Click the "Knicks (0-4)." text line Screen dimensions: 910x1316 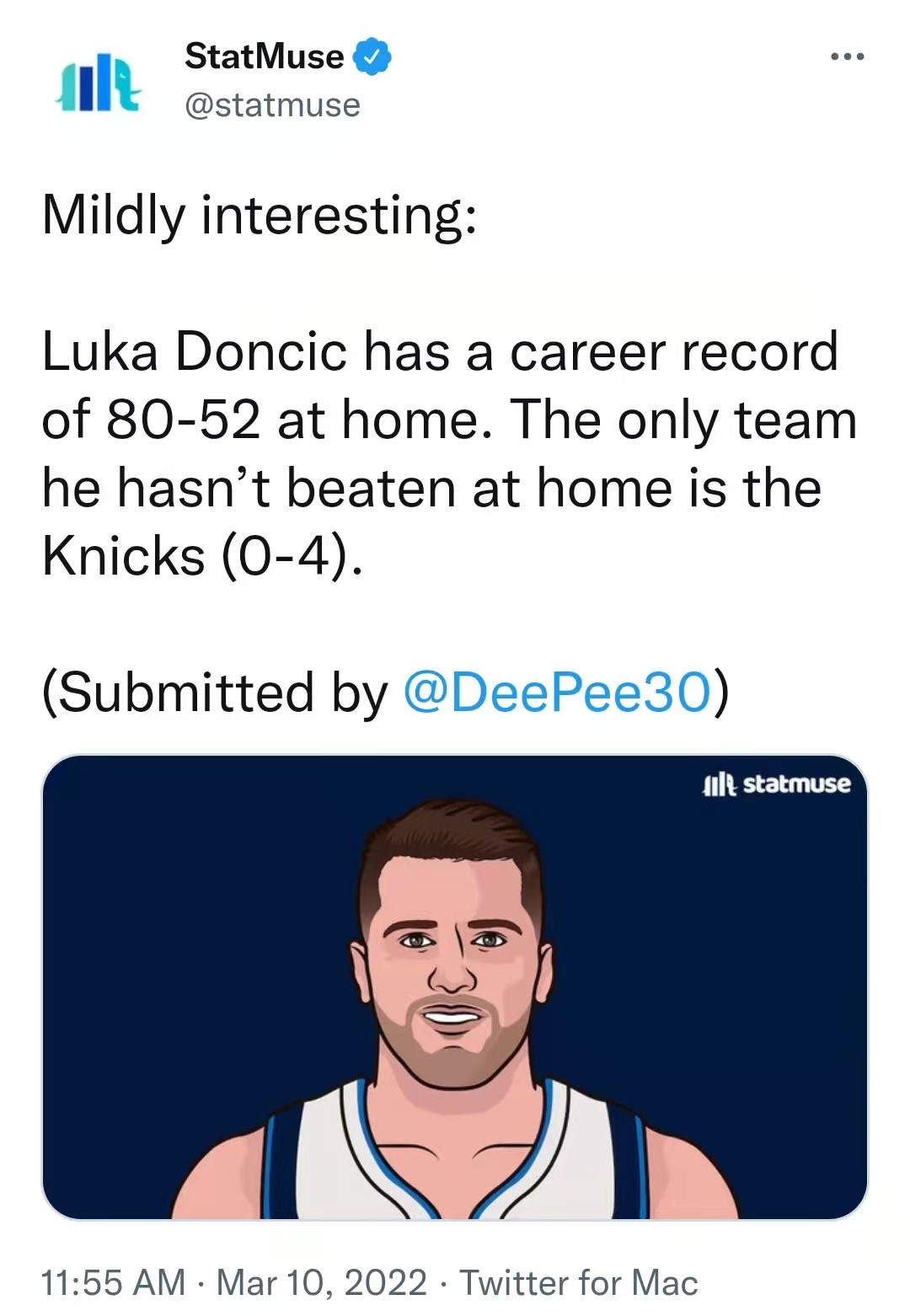click(x=202, y=556)
